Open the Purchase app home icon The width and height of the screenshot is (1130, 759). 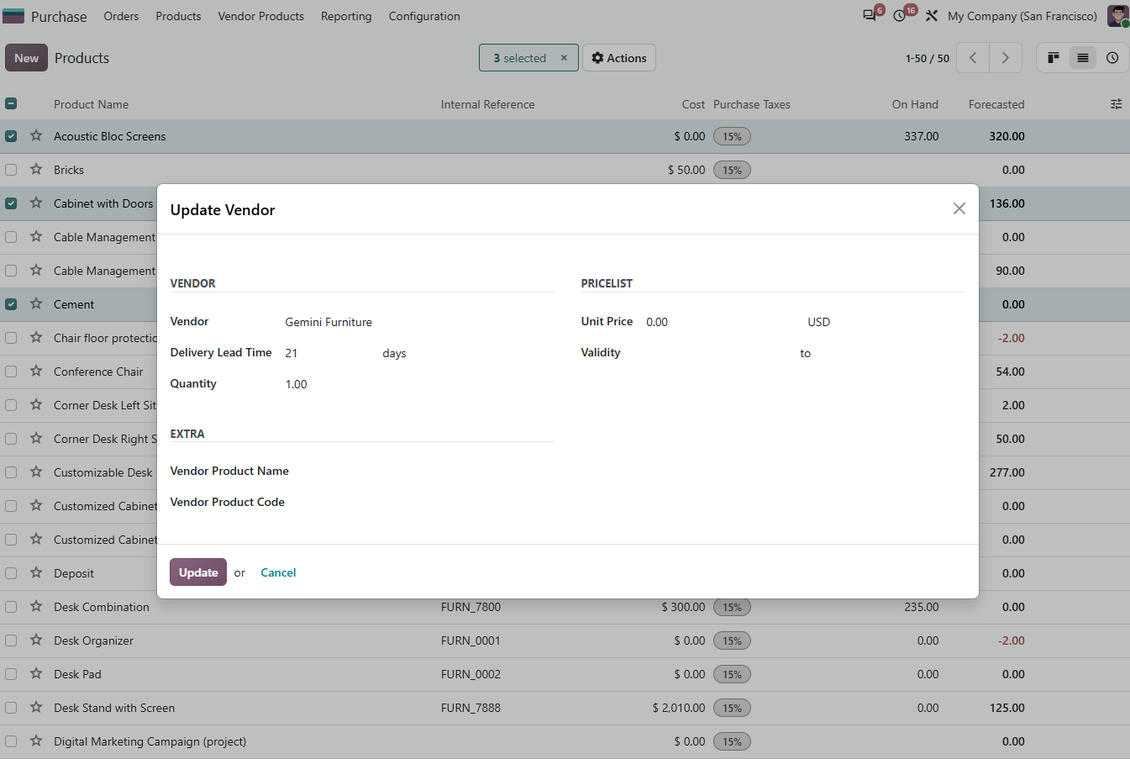pyautogui.click(x=13, y=16)
